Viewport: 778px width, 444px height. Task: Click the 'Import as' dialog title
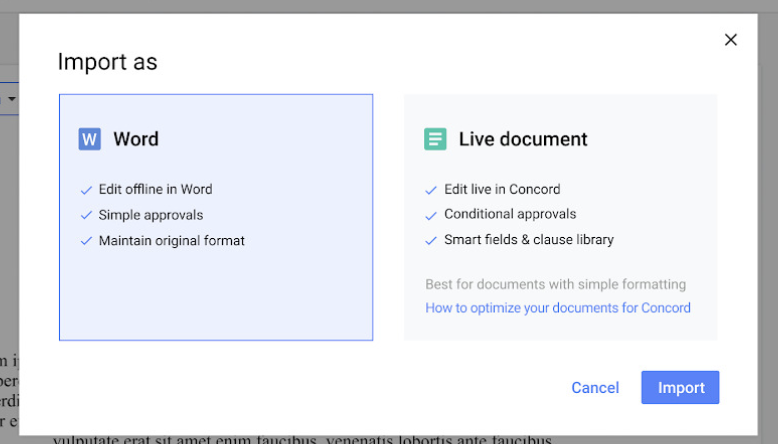click(107, 62)
